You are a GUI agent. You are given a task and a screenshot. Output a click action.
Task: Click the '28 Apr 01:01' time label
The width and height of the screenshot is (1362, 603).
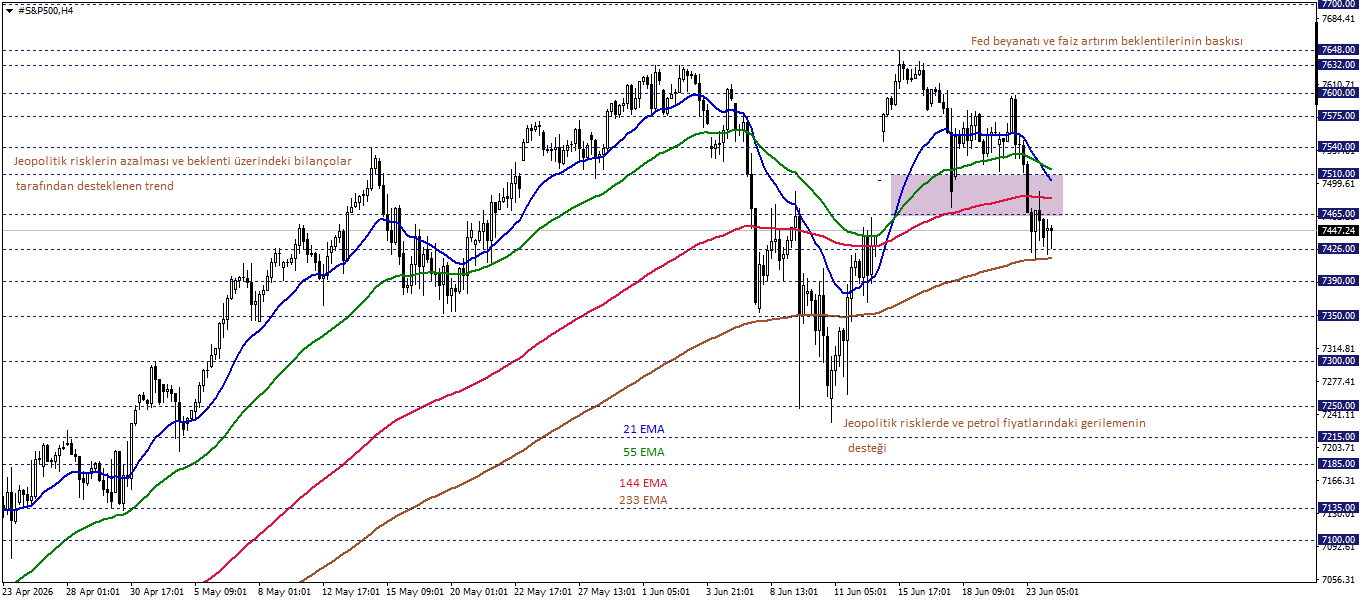(x=93, y=592)
